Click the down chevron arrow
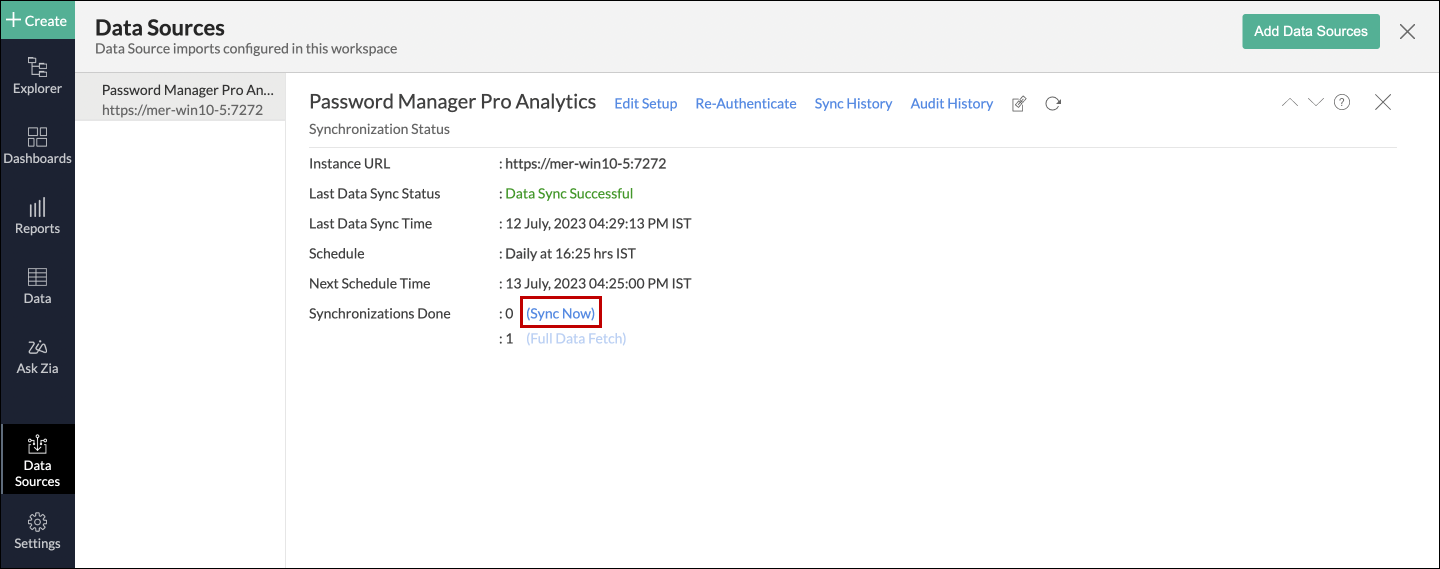The image size is (1440, 569). [x=1316, y=102]
